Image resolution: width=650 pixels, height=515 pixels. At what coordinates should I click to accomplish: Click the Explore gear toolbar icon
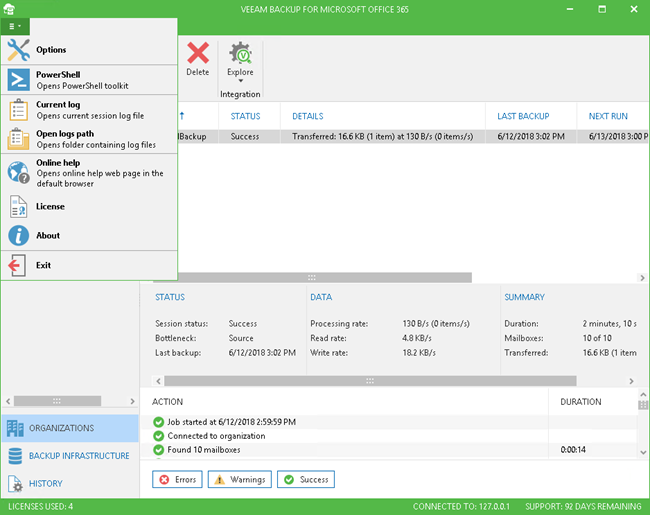coord(240,52)
